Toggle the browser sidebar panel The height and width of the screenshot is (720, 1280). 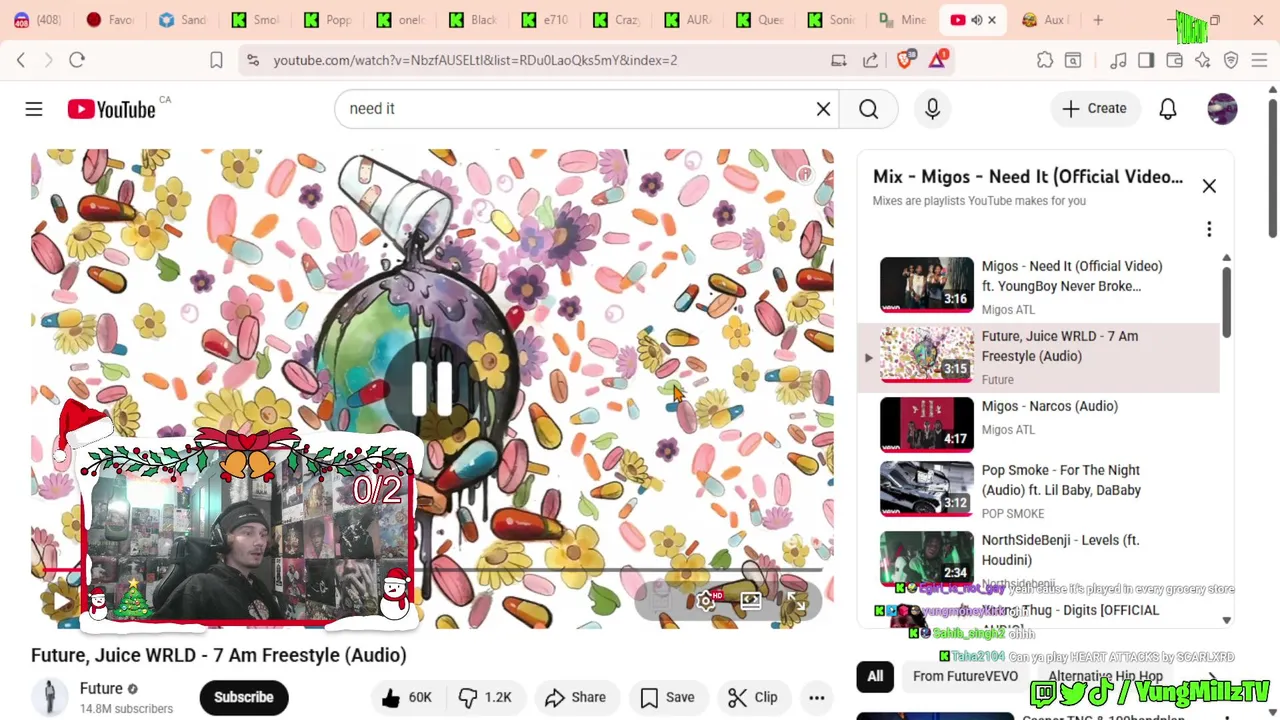point(1146,60)
